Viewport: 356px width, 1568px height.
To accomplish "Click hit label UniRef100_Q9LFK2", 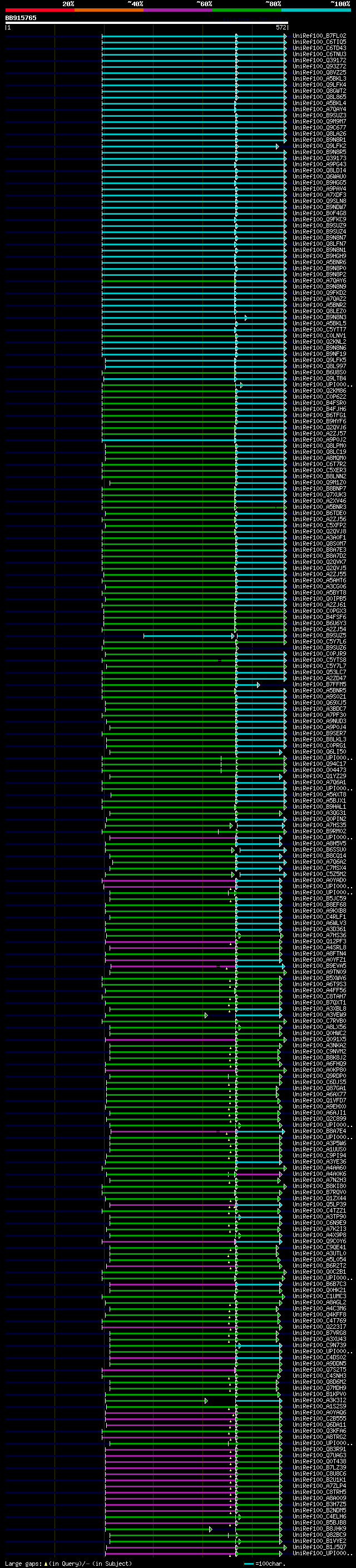I will [x=319, y=146].
